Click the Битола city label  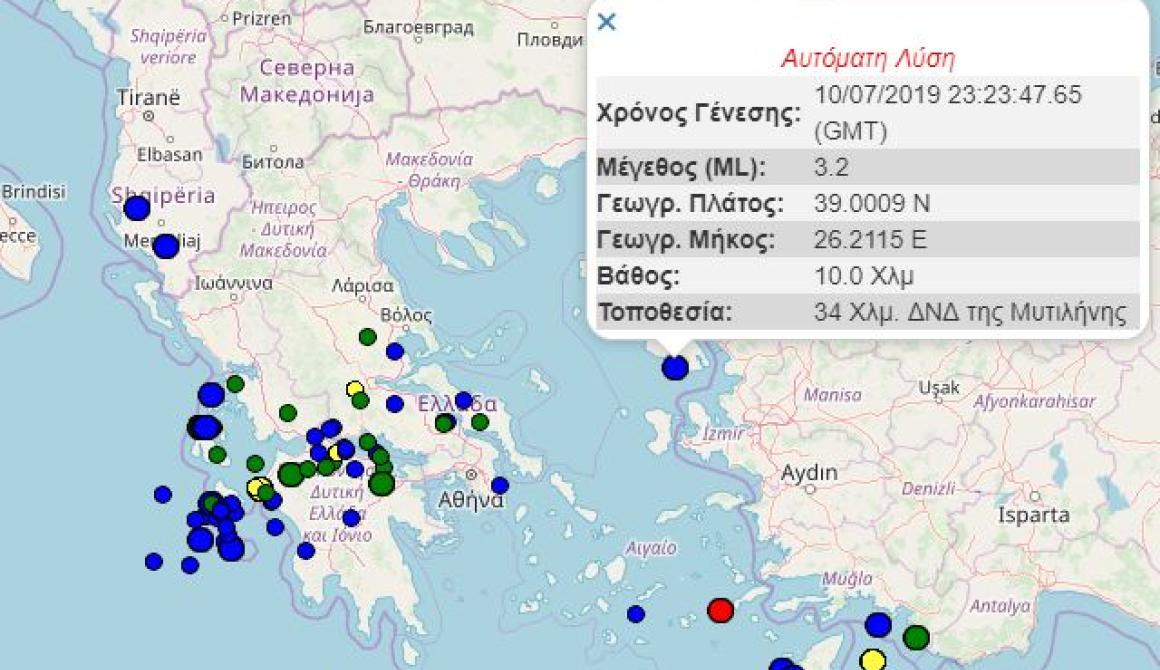click(x=273, y=162)
